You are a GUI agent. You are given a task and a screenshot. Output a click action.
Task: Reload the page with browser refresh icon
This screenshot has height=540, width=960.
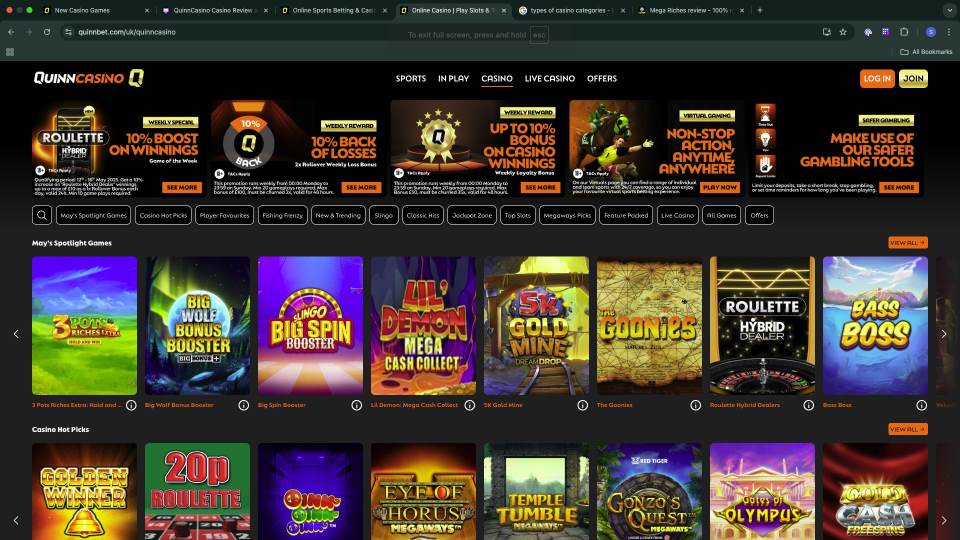[x=47, y=32]
